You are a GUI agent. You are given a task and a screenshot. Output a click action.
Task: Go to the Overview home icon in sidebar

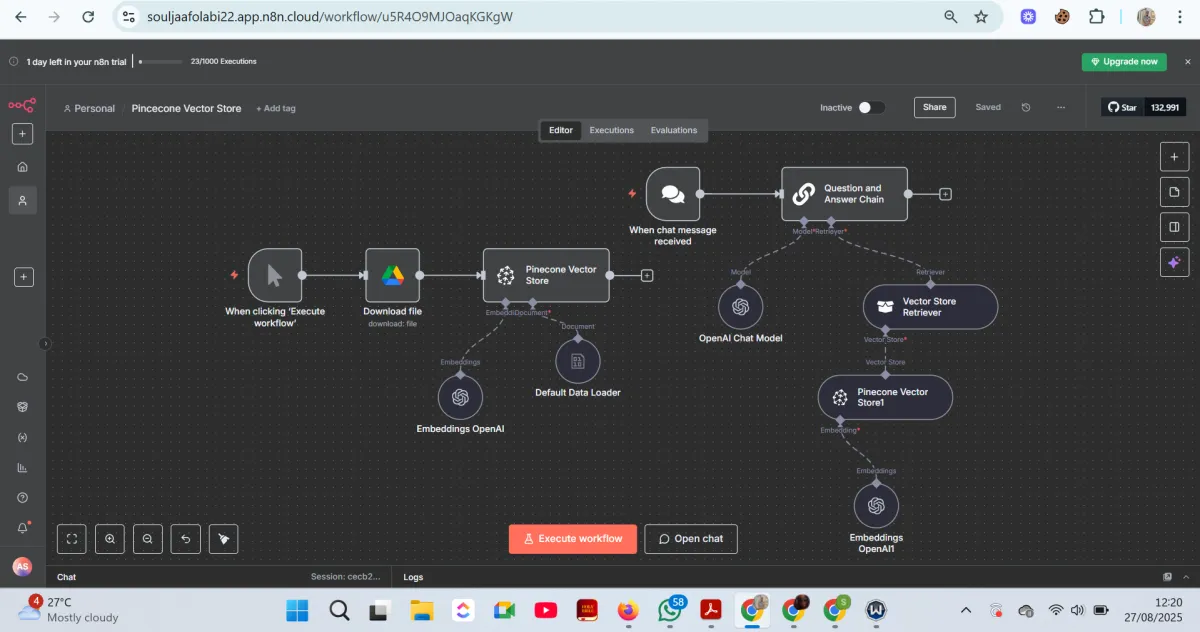(x=23, y=167)
